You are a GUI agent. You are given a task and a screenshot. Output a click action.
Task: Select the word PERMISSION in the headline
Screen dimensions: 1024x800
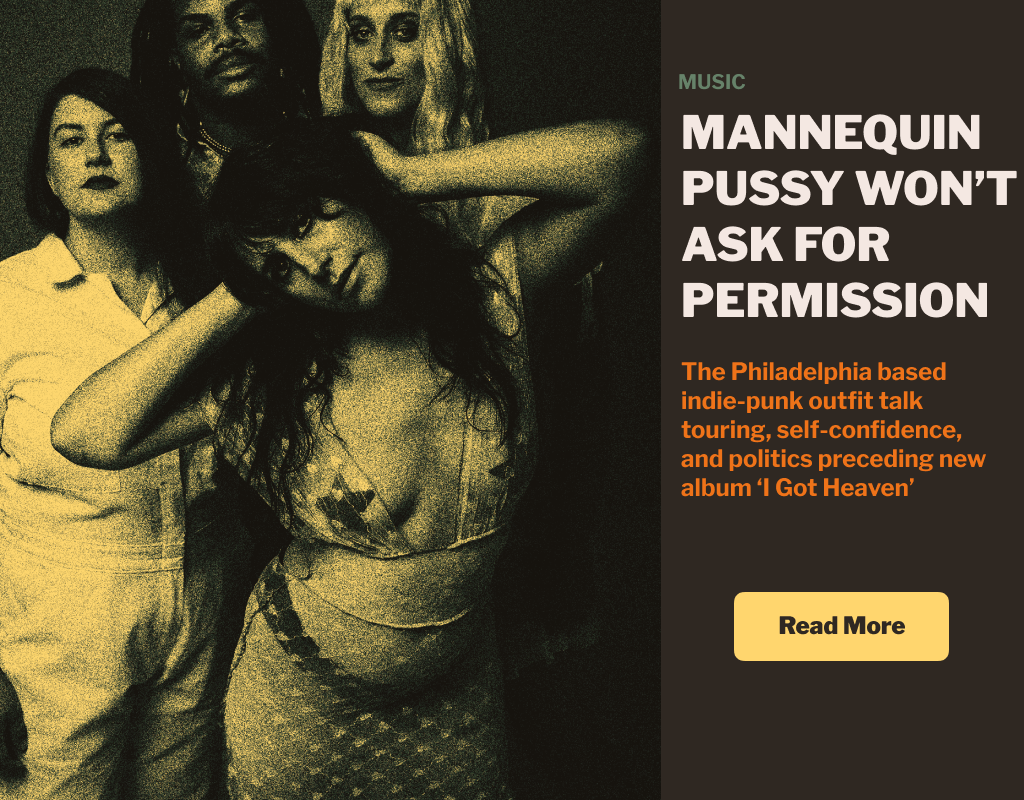pyautogui.click(x=835, y=300)
